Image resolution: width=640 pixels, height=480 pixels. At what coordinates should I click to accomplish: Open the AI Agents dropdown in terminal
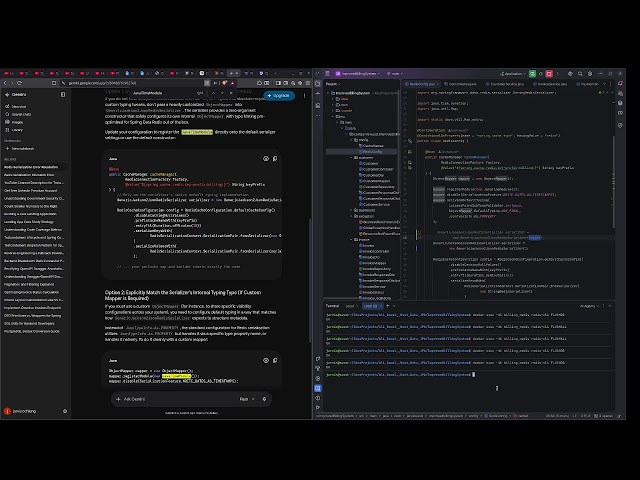click(589, 306)
